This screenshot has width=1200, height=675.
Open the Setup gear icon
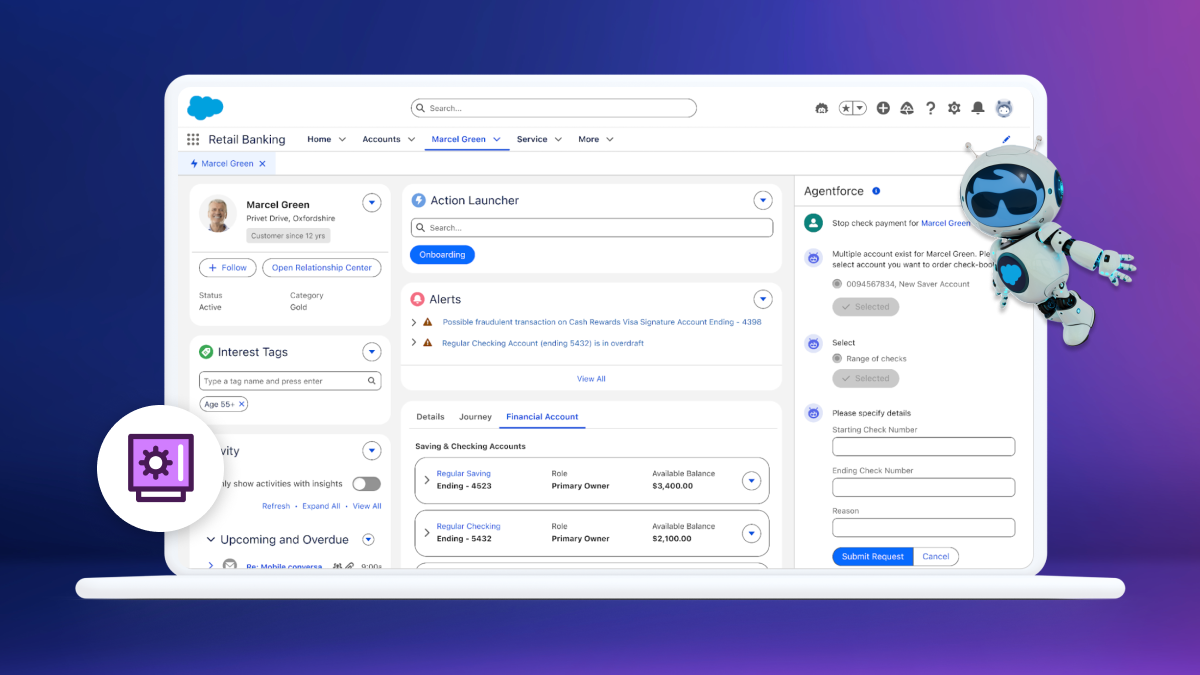953,107
